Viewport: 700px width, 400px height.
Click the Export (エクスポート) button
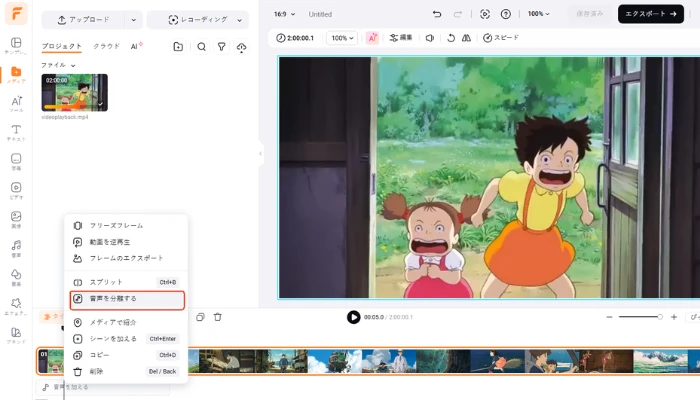pos(650,14)
